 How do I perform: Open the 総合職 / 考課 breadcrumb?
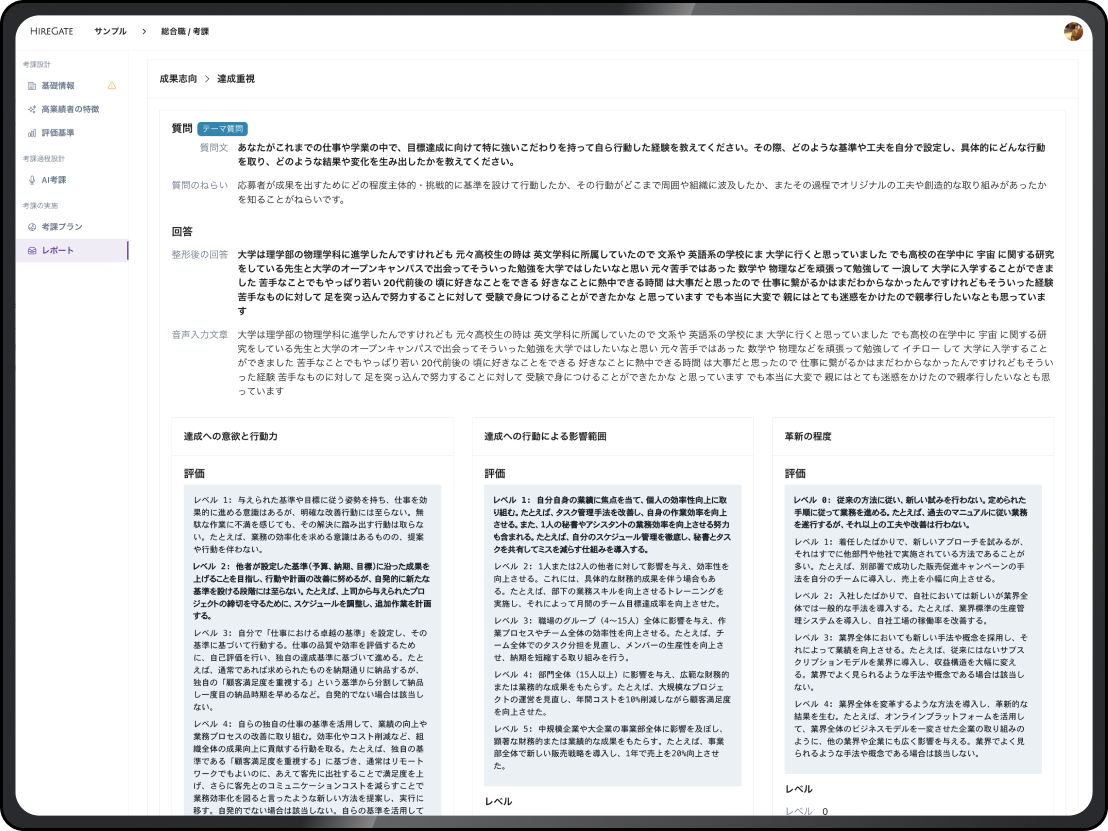185,31
